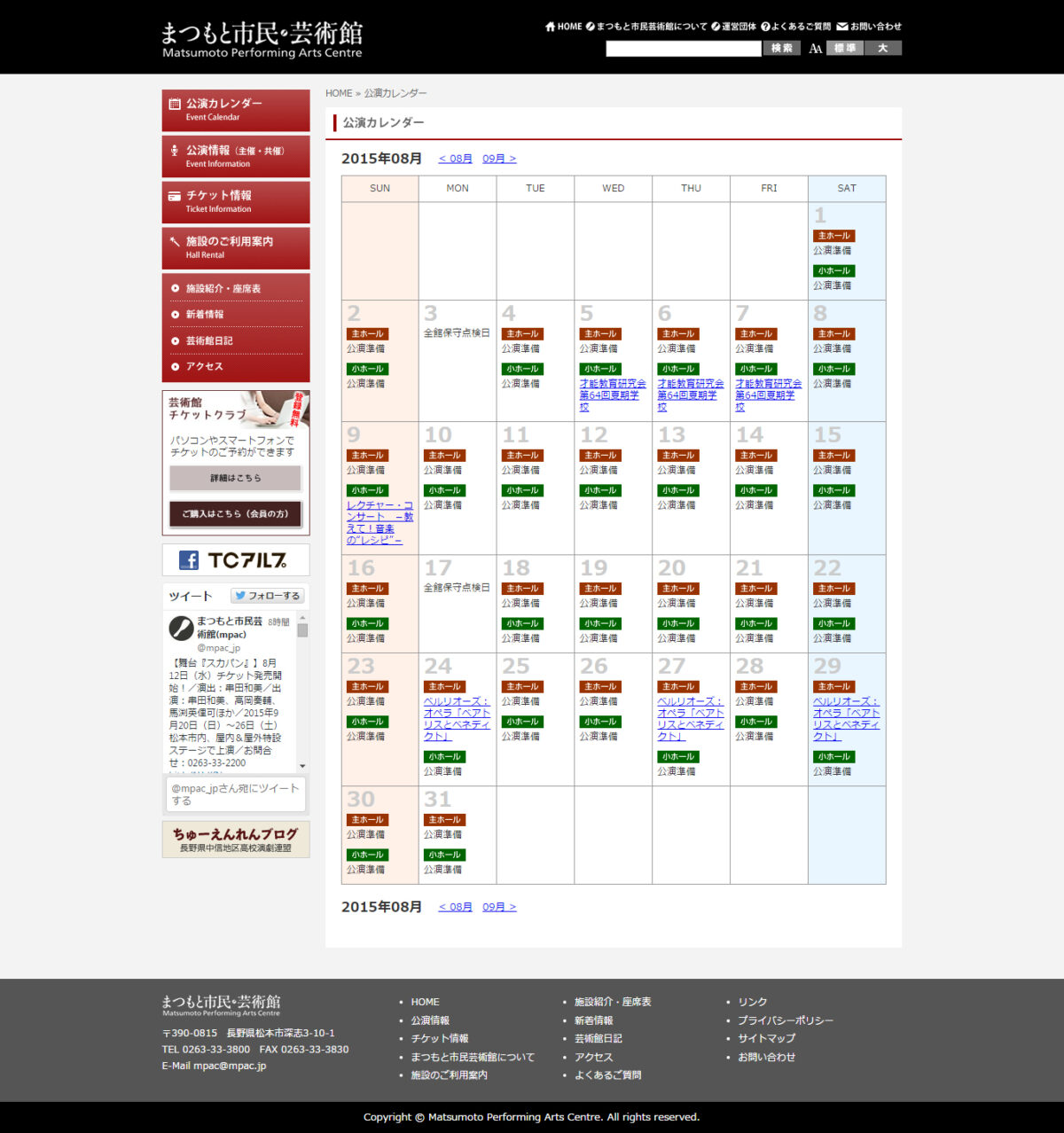Click the header search text field
Screen dimensions: 1064x1133
coord(683,49)
